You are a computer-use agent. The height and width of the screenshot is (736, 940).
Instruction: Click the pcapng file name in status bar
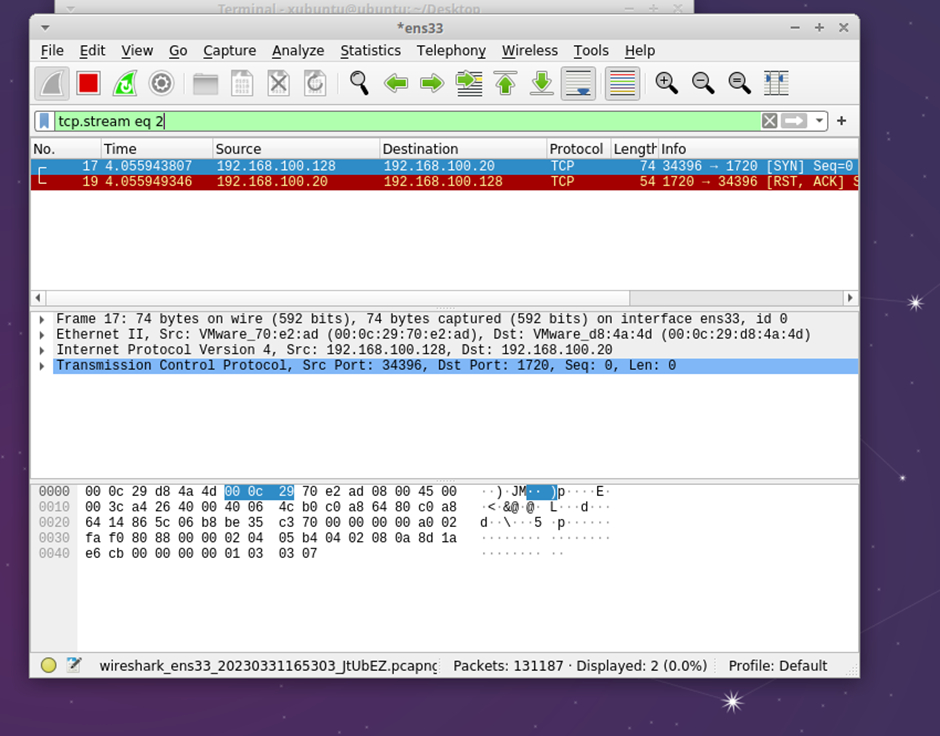click(x=268, y=666)
